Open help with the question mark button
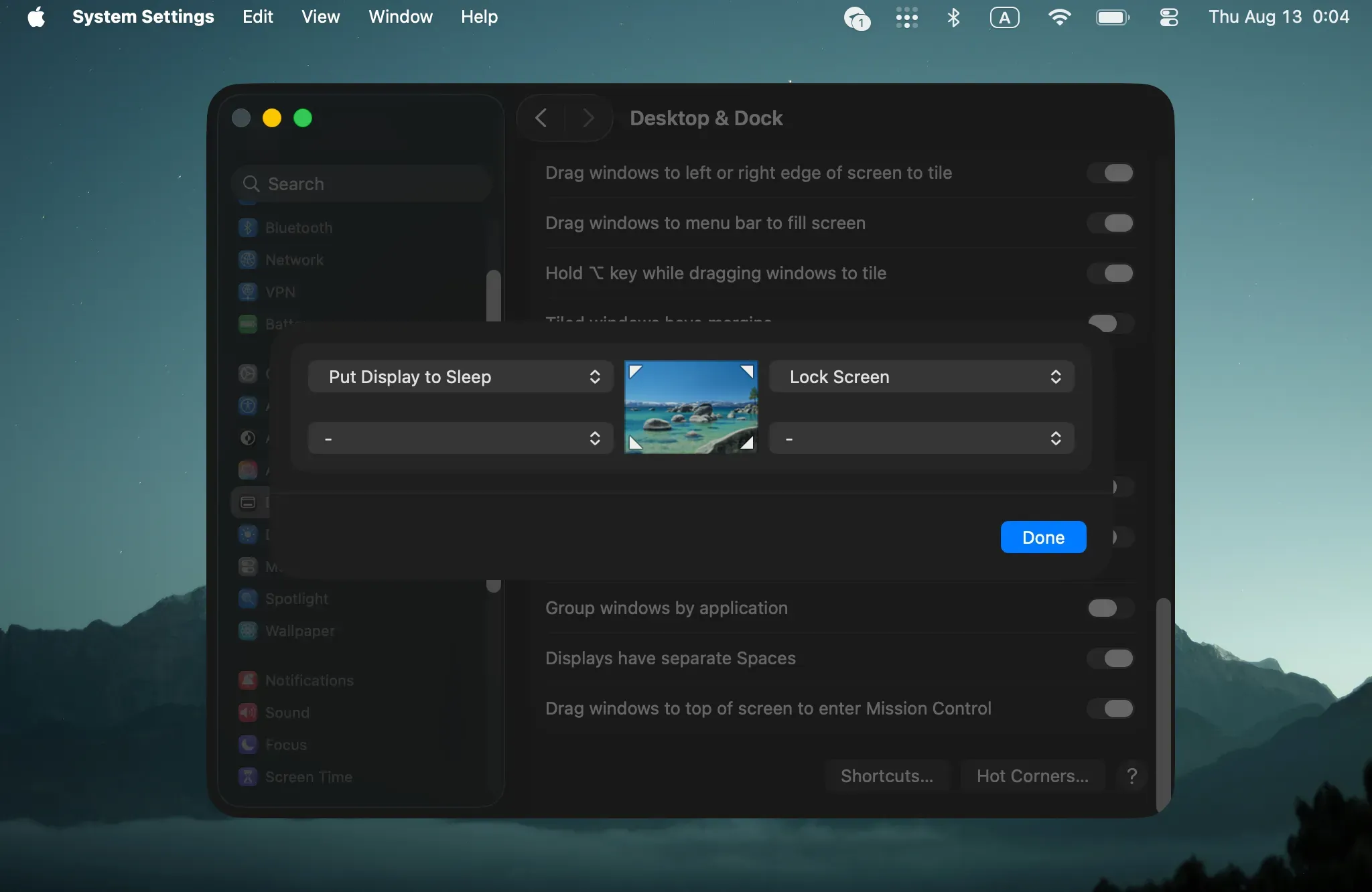1372x892 pixels. tap(1131, 776)
